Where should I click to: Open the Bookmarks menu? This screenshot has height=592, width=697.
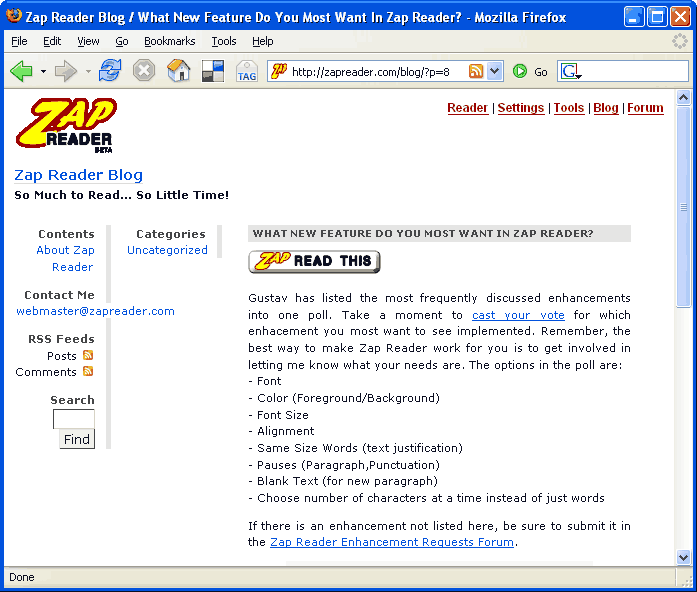[x=169, y=41]
